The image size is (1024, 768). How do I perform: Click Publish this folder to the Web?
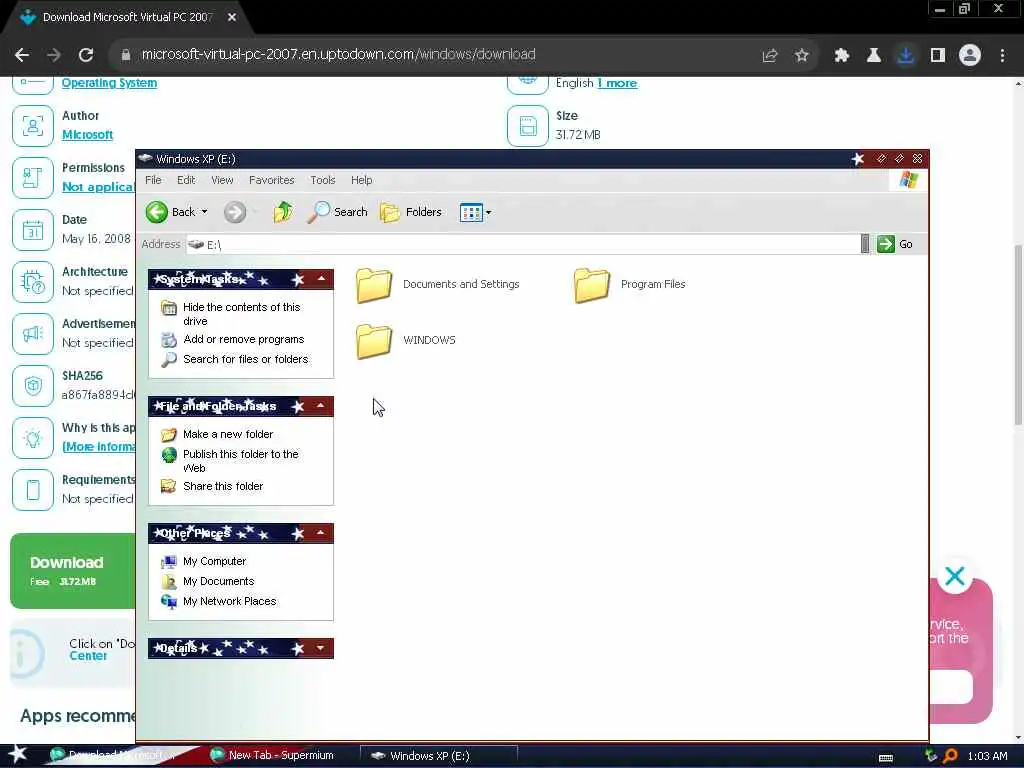pyautogui.click(x=232, y=460)
